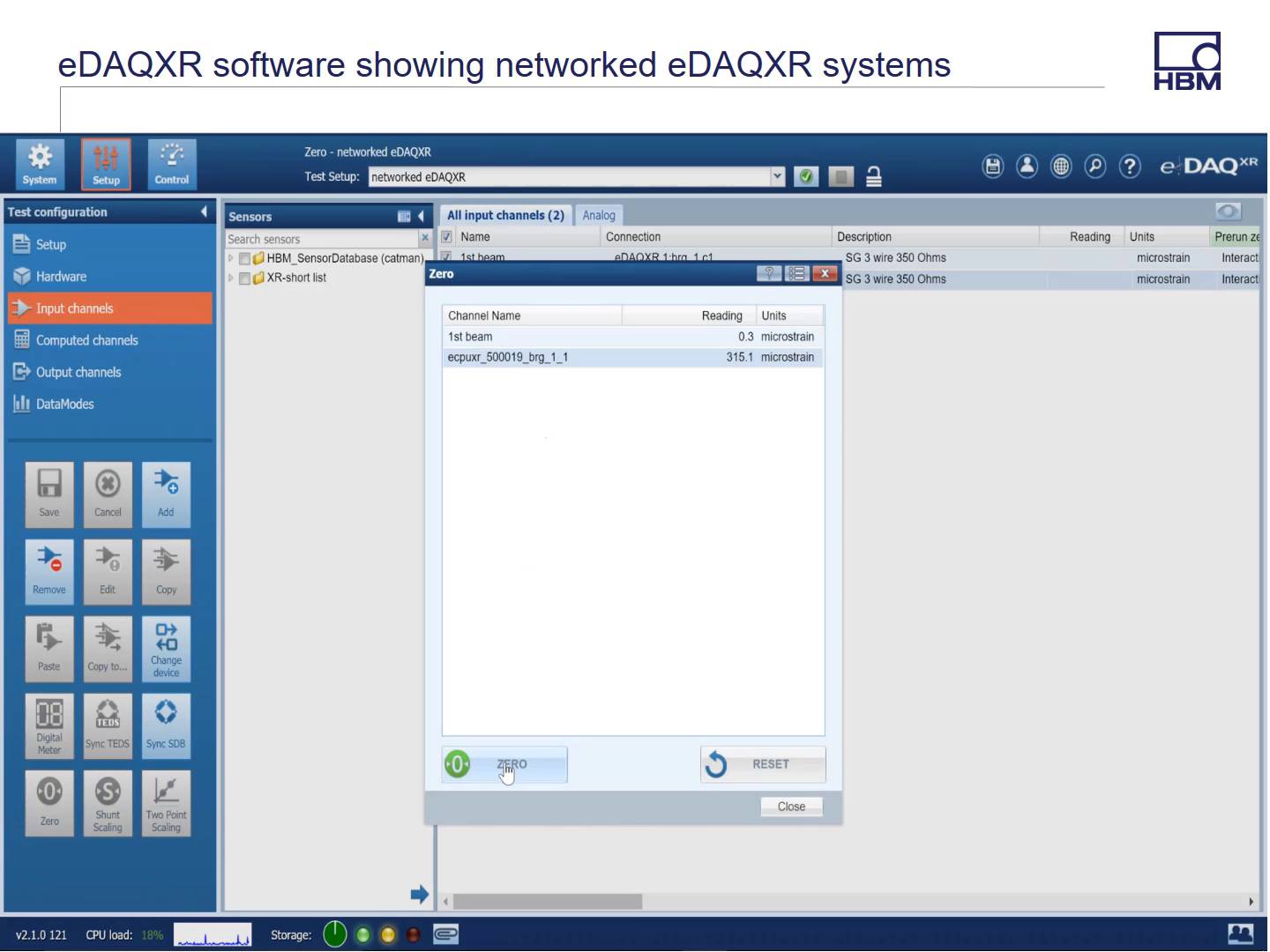The width and height of the screenshot is (1270, 952).
Task: Click the user profile icon in header
Action: click(1027, 166)
